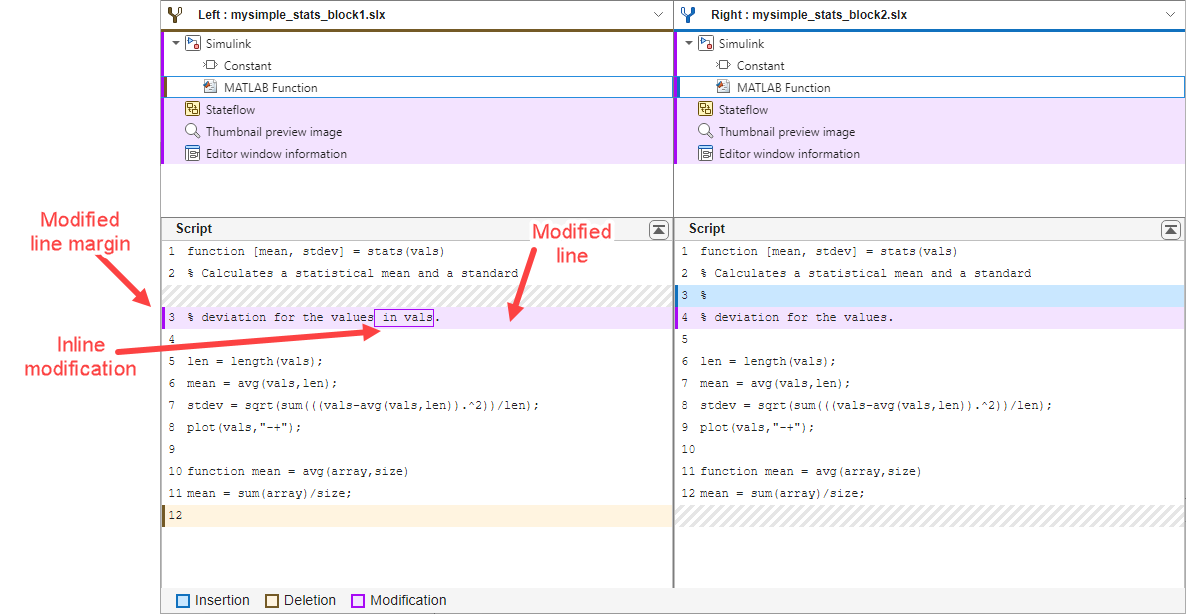Collapse the Simulink node in left tree
Screen dimensions: 1186x614
tap(176, 44)
